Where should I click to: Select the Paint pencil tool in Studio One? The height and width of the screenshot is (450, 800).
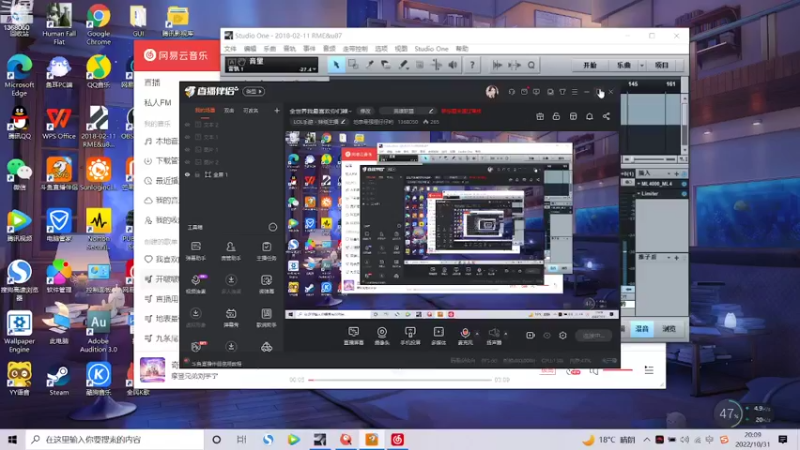(x=403, y=65)
